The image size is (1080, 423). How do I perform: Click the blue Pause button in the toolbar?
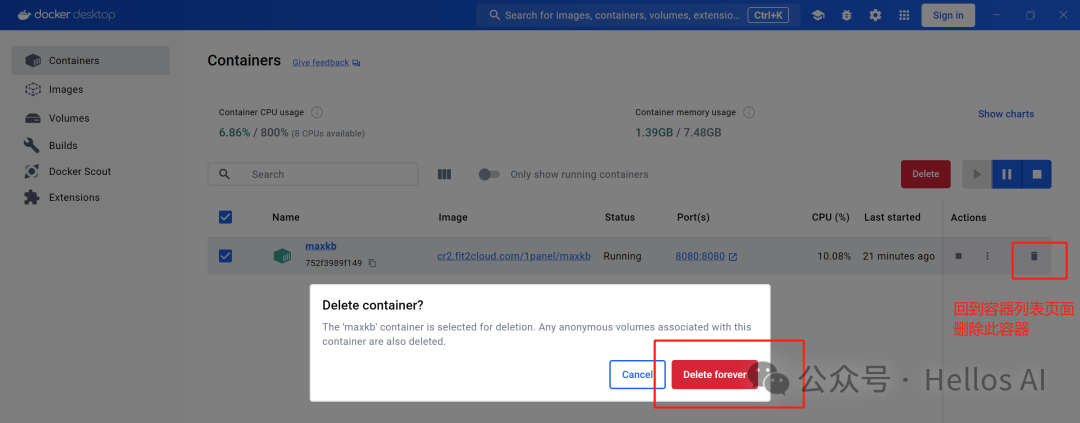[x=1006, y=174]
